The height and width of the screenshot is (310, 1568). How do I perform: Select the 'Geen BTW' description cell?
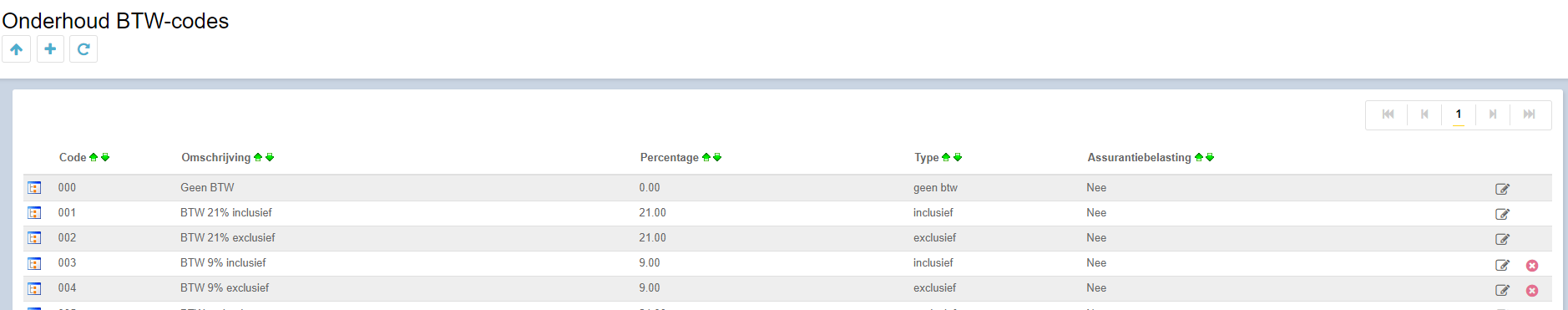pos(207,187)
